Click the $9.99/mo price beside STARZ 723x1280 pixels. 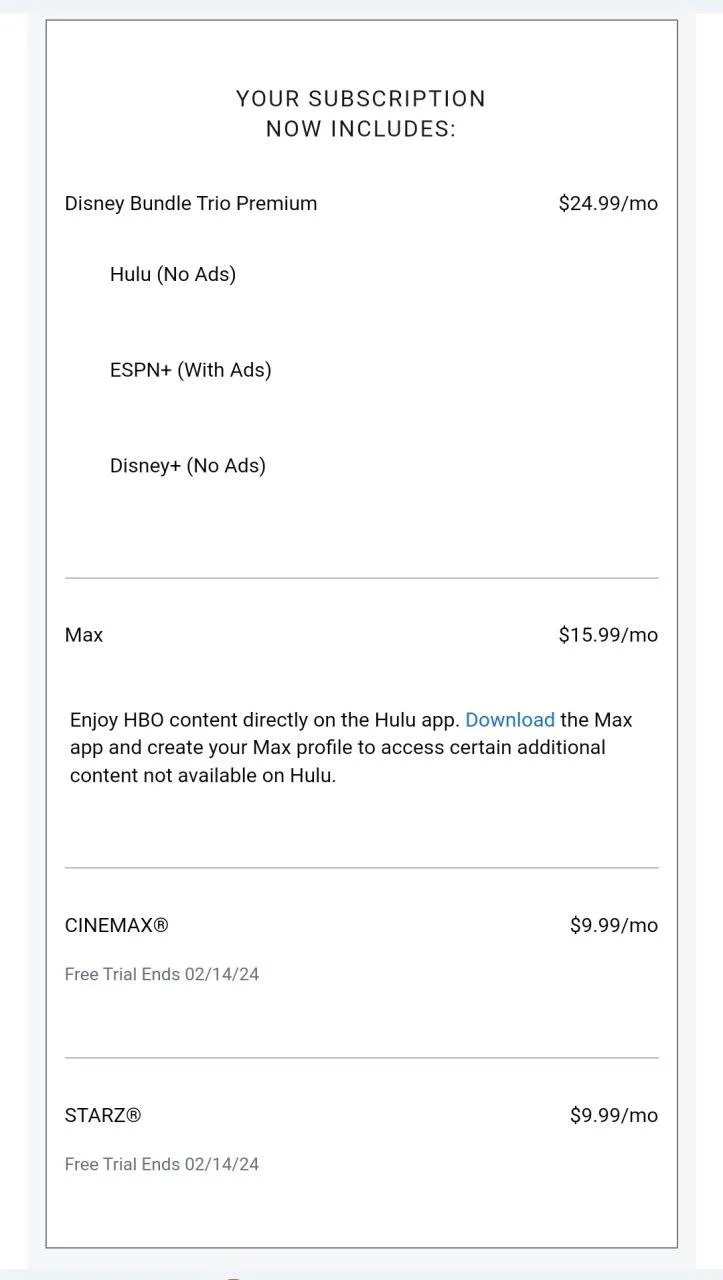[614, 1115]
